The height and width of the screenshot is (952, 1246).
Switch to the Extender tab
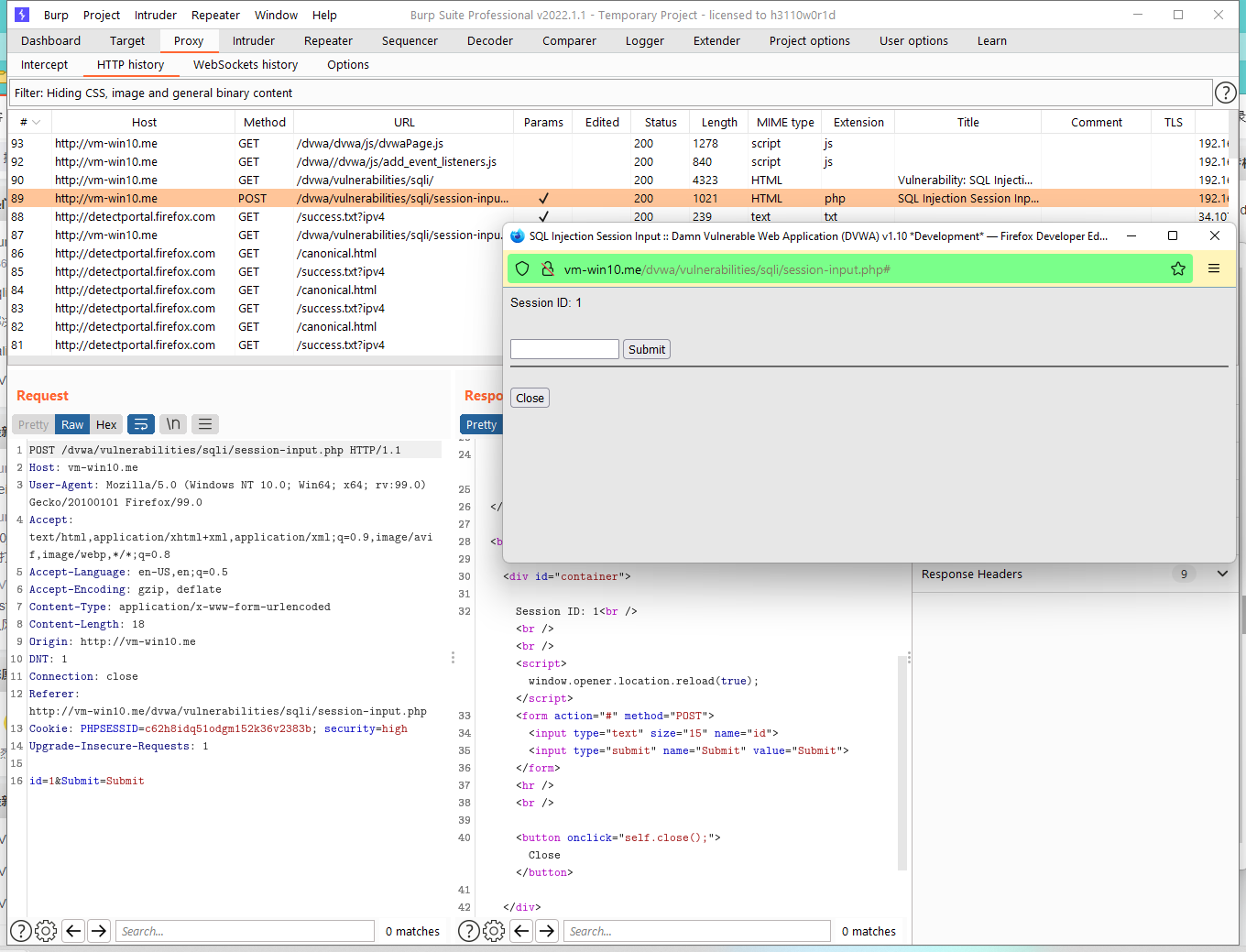pos(716,40)
